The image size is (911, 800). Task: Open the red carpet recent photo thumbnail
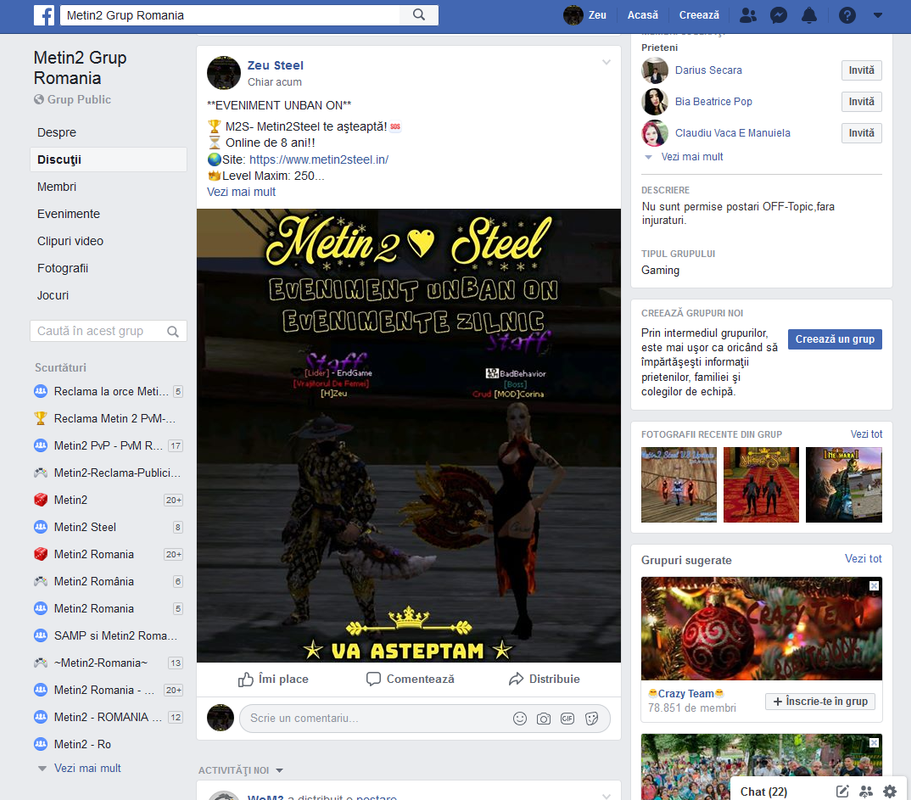pos(761,485)
